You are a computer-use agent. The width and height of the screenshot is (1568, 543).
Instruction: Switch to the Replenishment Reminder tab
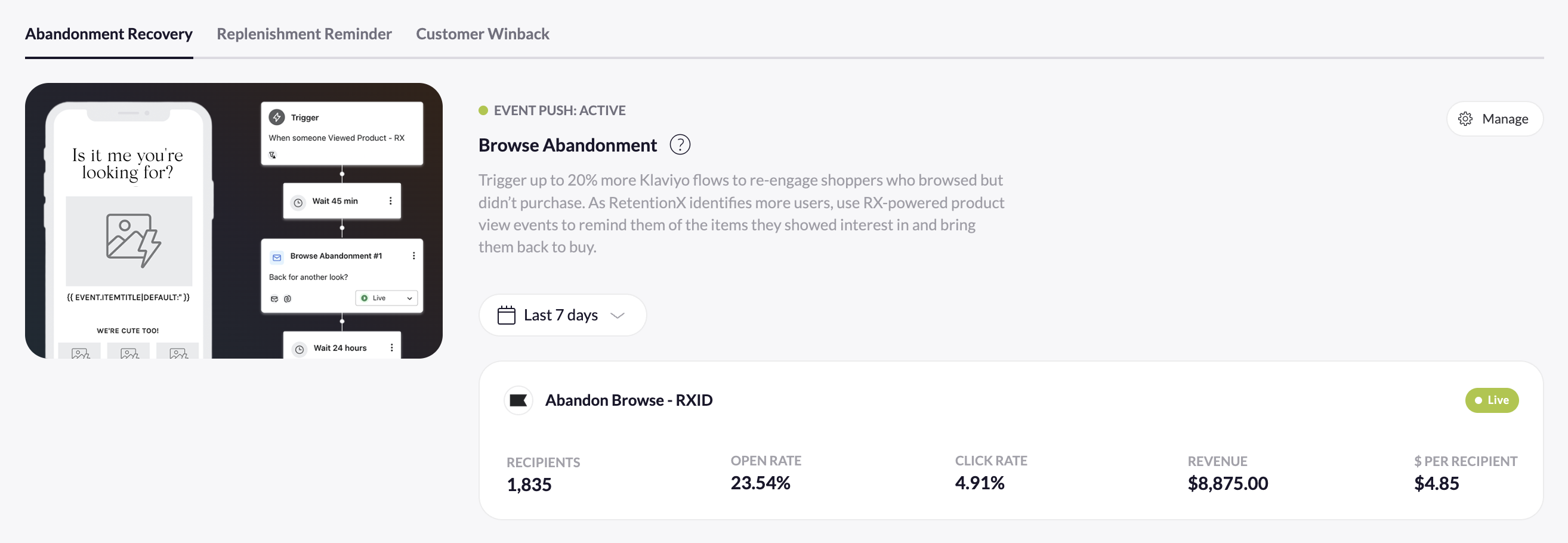(304, 34)
